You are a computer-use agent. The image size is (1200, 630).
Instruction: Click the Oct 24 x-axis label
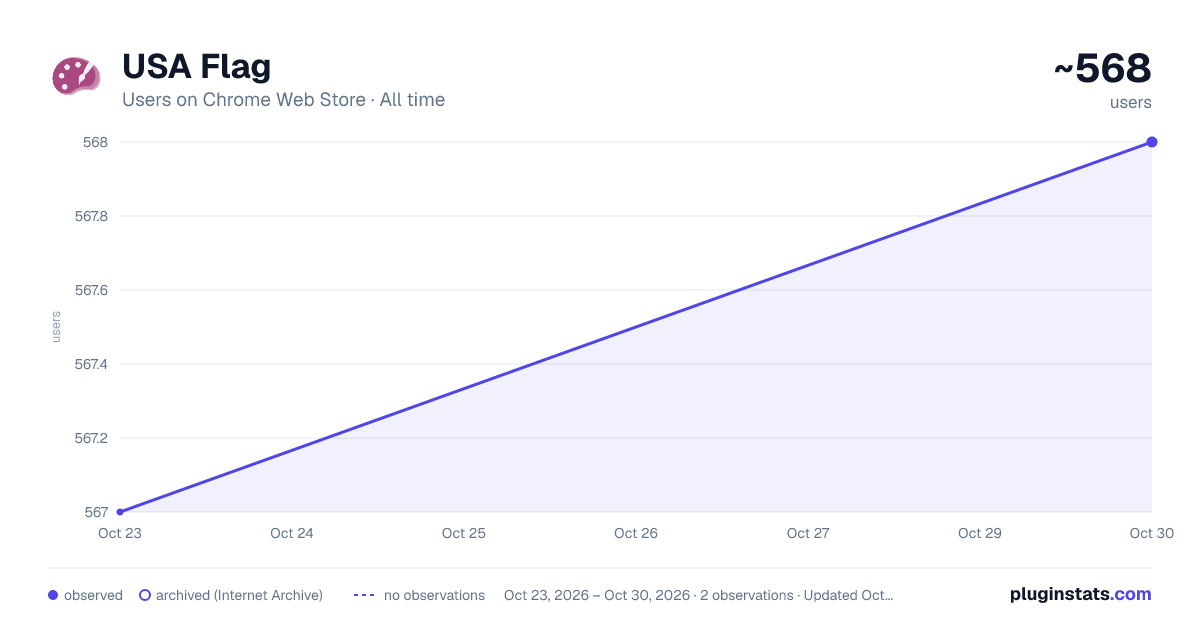(292, 533)
